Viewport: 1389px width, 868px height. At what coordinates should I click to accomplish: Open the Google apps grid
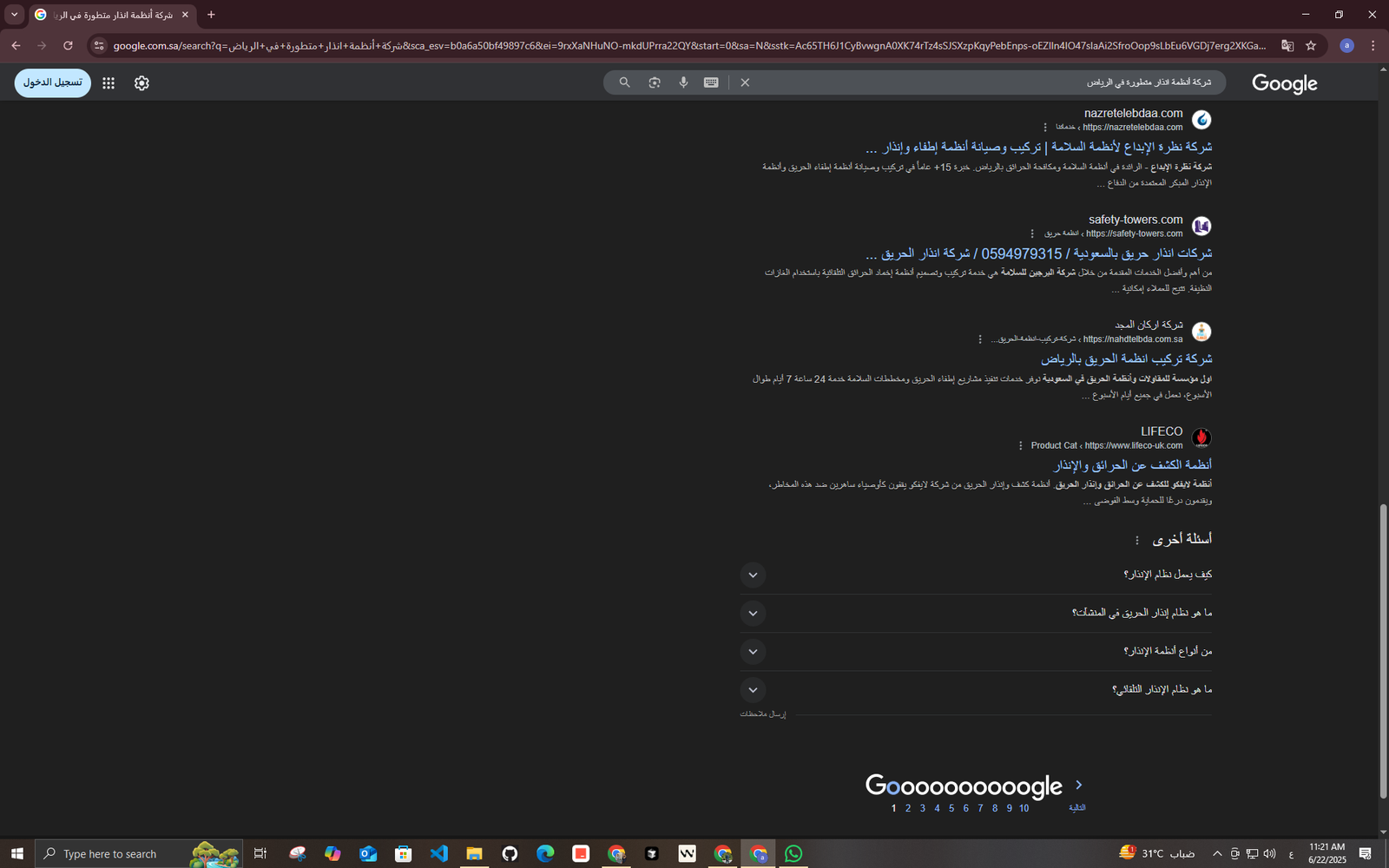point(109,83)
